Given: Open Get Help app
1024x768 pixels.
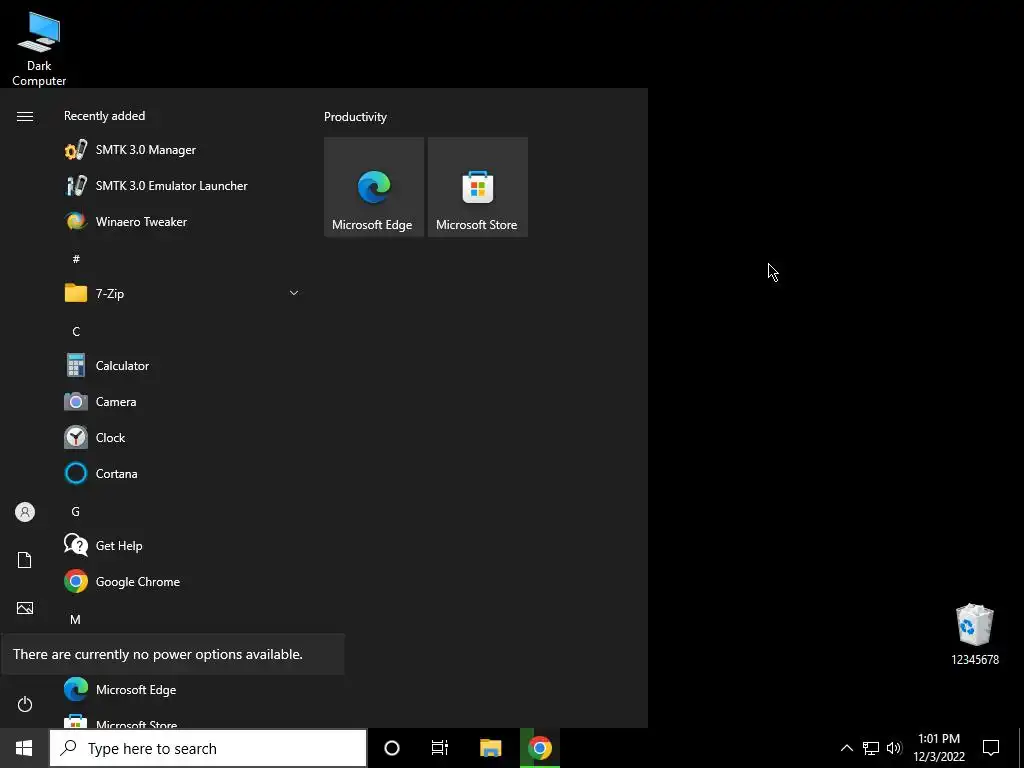Looking at the screenshot, I should click(182, 545).
